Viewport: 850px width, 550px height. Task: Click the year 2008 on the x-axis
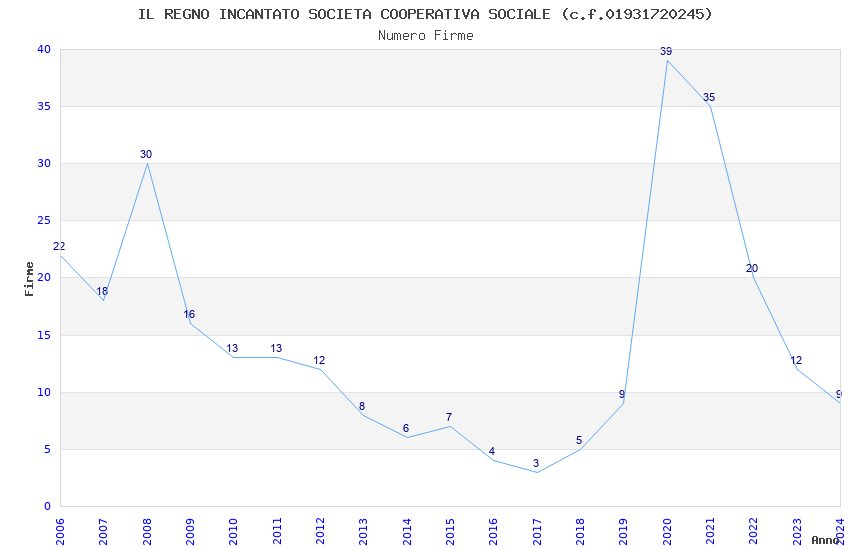[x=146, y=531]
